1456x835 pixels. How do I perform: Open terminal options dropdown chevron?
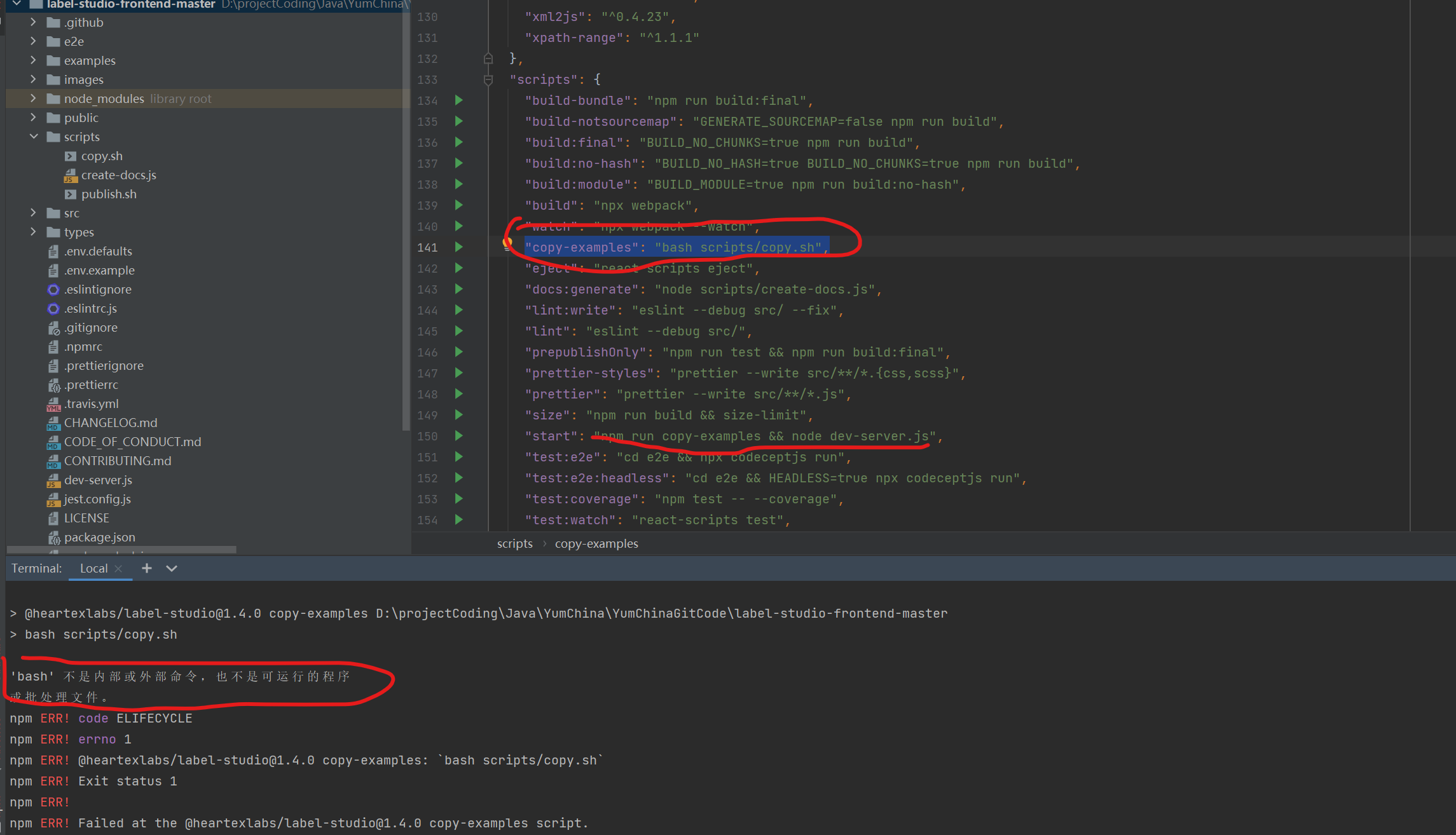172,568
